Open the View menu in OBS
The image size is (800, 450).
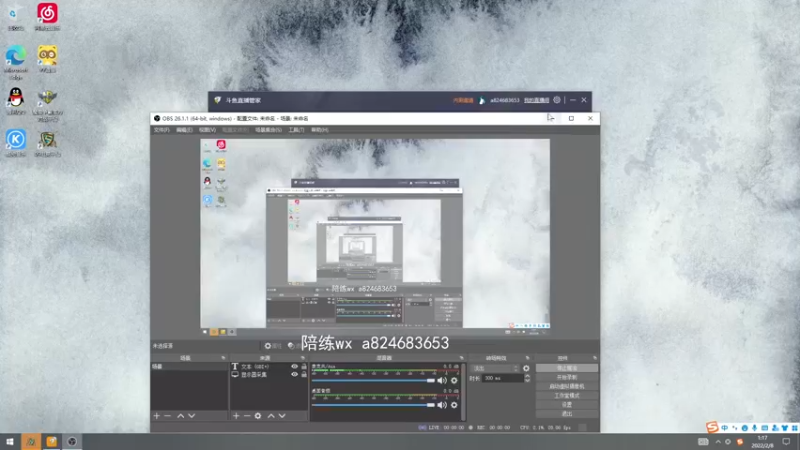(x=207, y=130)
